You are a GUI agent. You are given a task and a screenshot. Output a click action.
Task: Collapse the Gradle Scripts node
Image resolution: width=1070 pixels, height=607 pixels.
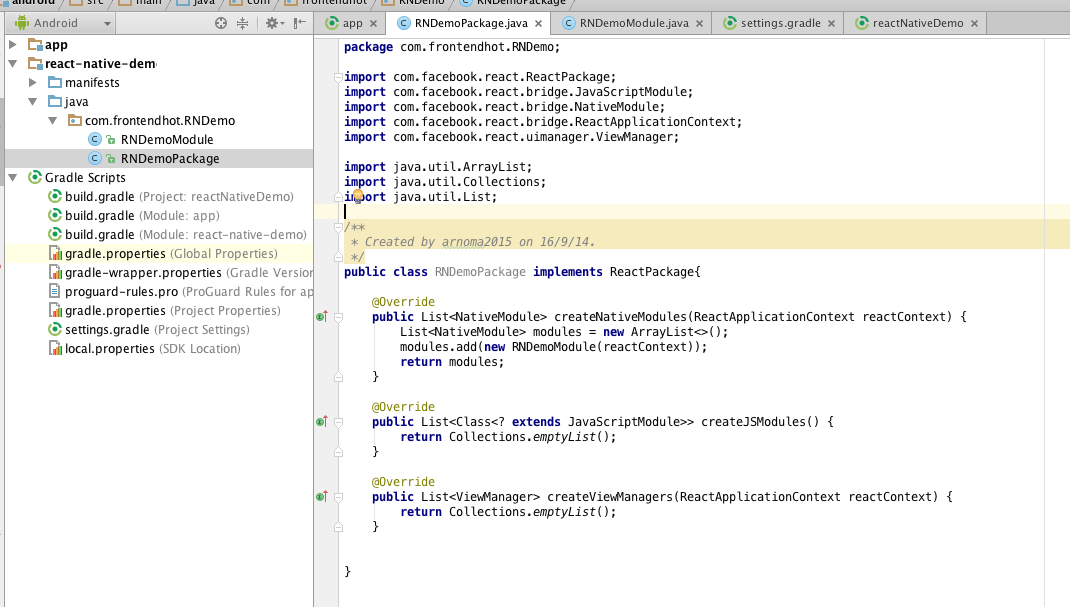(13, 178)
